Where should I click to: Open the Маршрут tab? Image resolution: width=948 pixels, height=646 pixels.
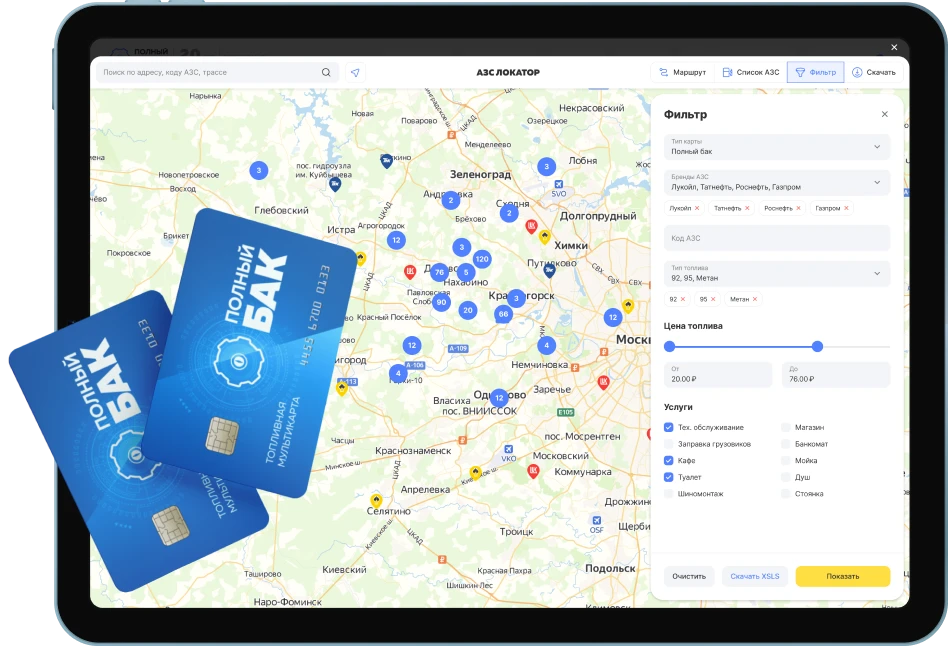pos(683,72)
